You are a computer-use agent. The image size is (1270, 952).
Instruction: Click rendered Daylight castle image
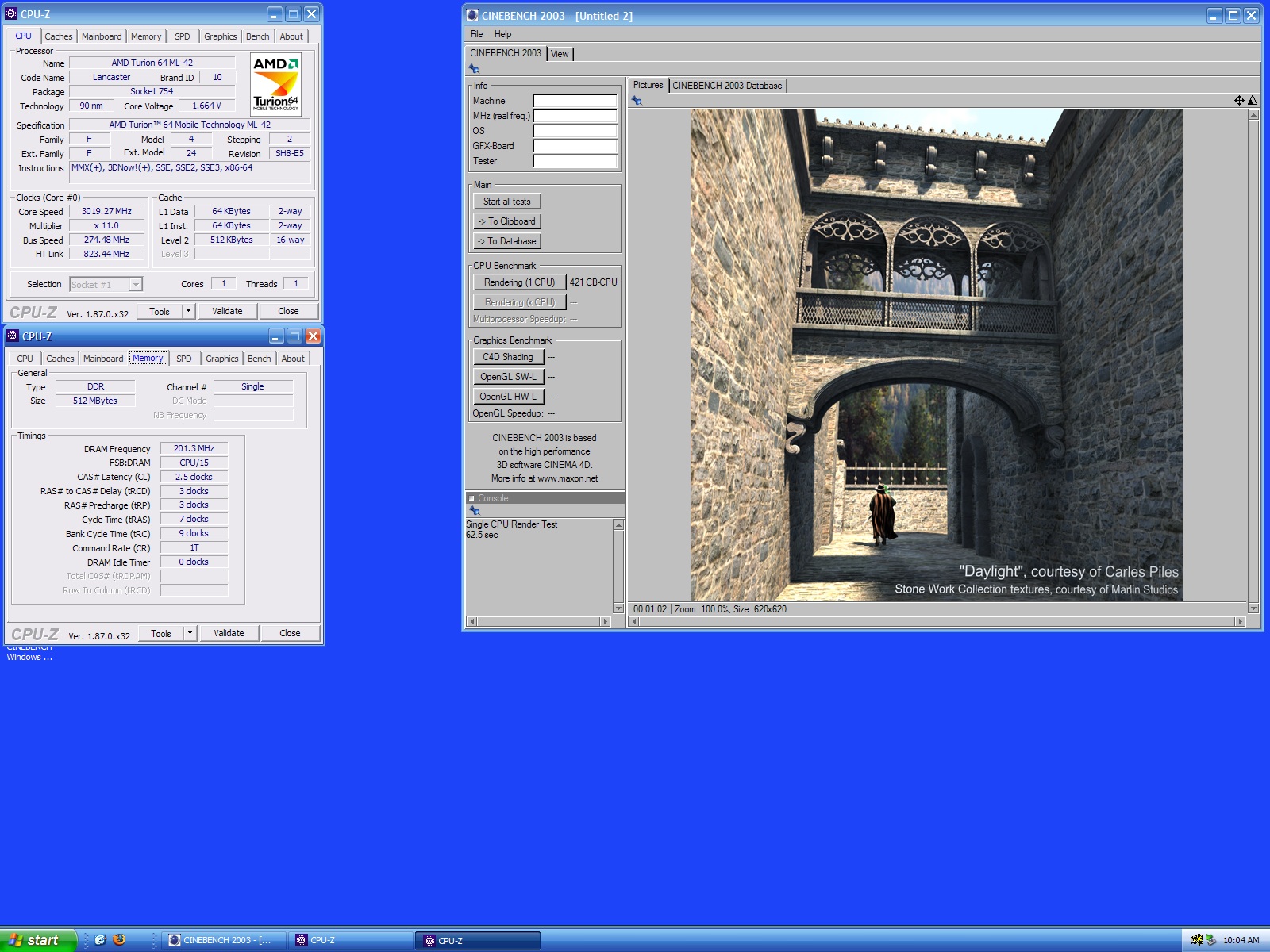(x=936, y=355)
